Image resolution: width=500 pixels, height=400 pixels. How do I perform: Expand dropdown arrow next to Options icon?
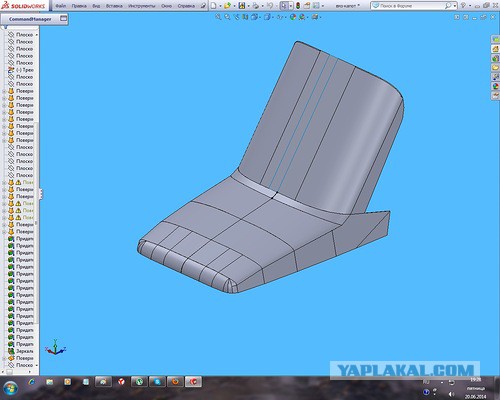322,6
